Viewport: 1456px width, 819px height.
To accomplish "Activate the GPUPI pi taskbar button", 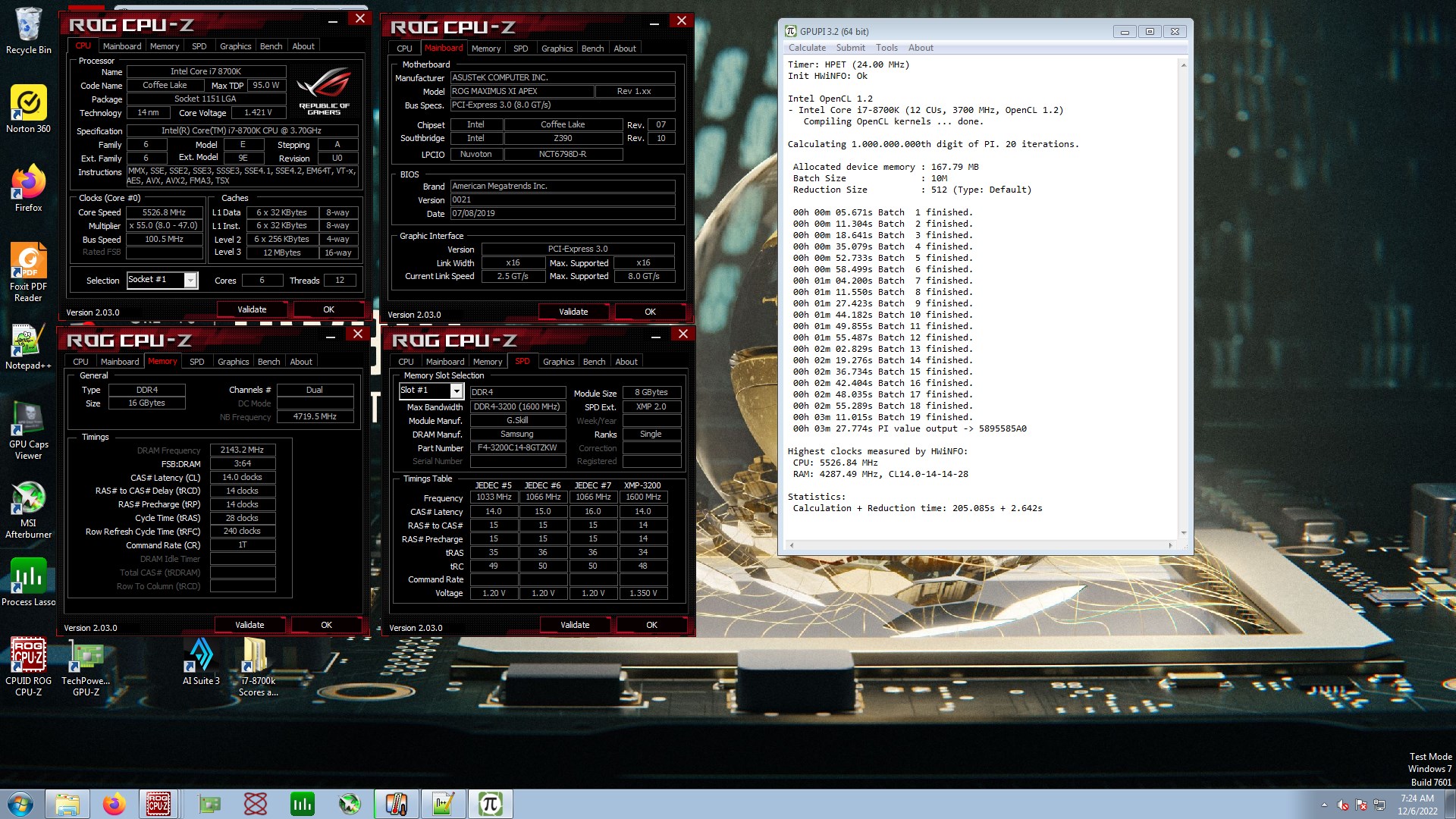I will [x=491, y=804].
